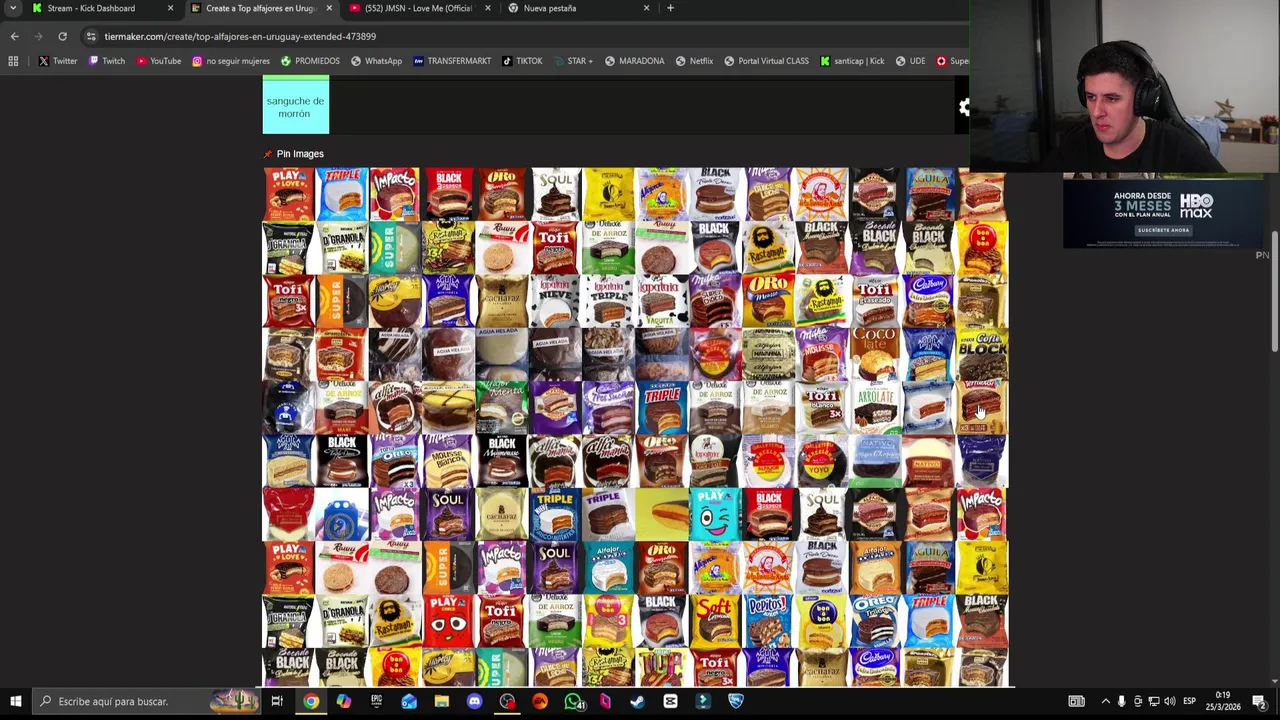Open WhatsApp from the taskbar
This screenshot has height=720, width=1280.
(x=573, y=701)
